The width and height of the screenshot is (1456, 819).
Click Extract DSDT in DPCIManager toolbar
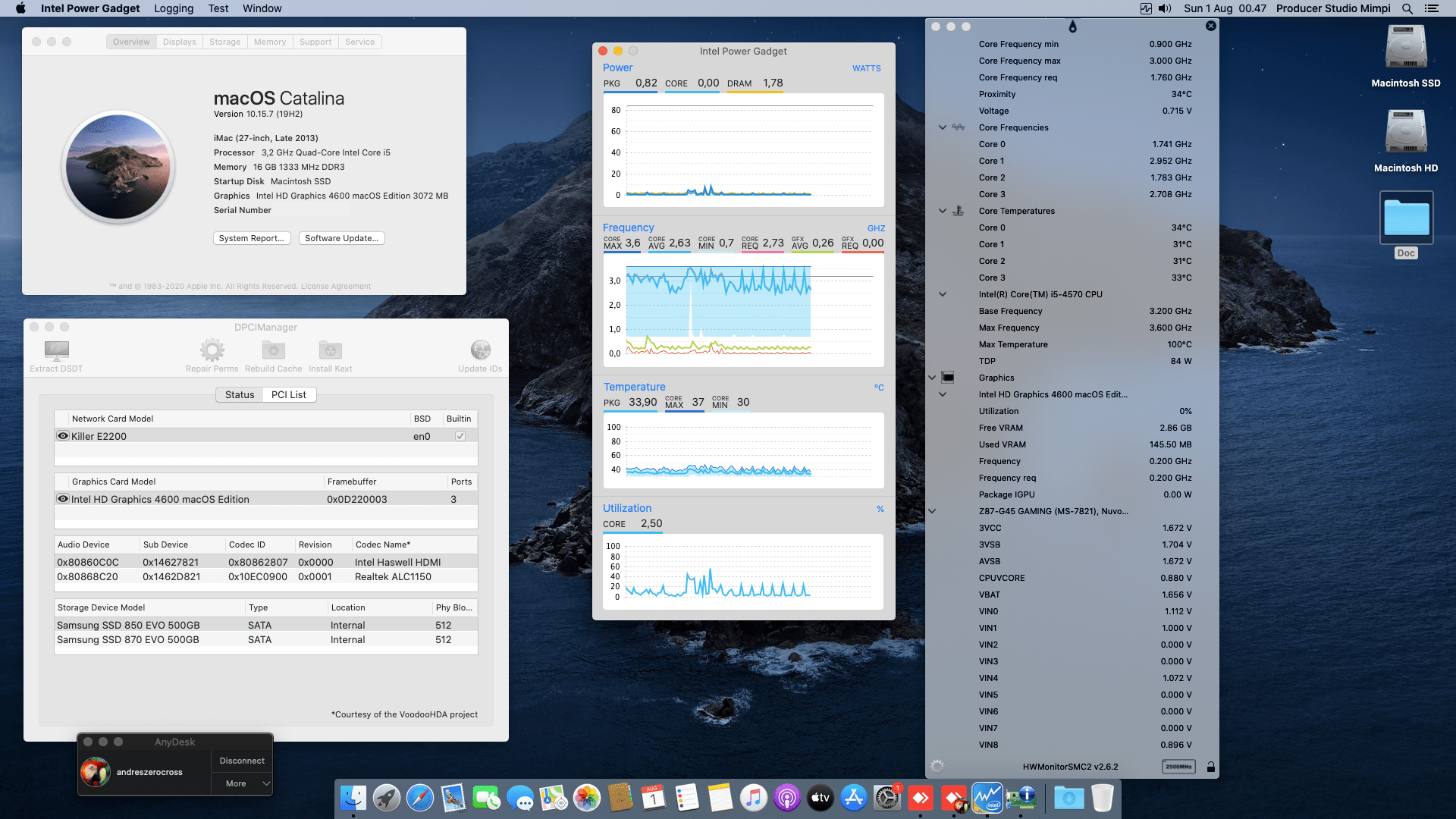(x=56, y=356)
